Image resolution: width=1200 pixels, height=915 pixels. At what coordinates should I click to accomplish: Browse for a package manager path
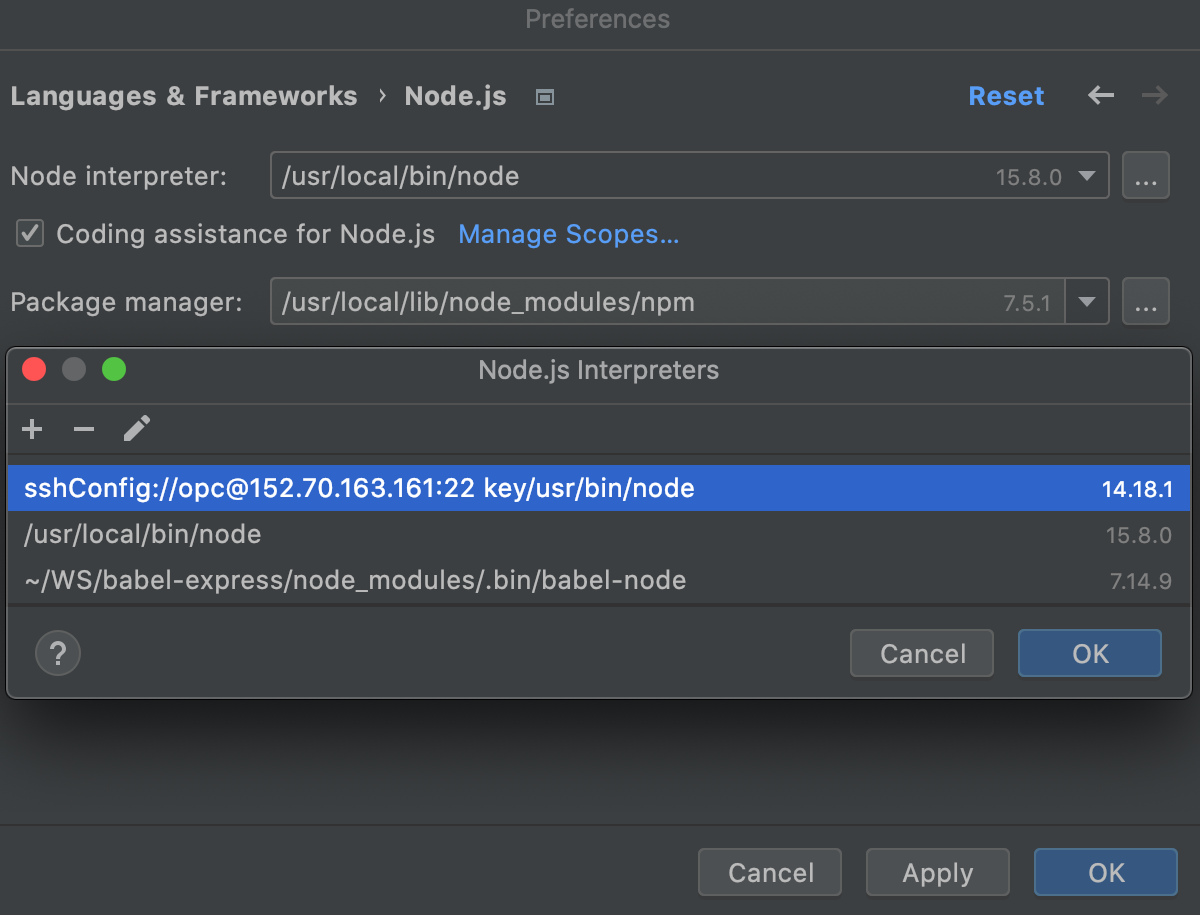point(1146,301)
